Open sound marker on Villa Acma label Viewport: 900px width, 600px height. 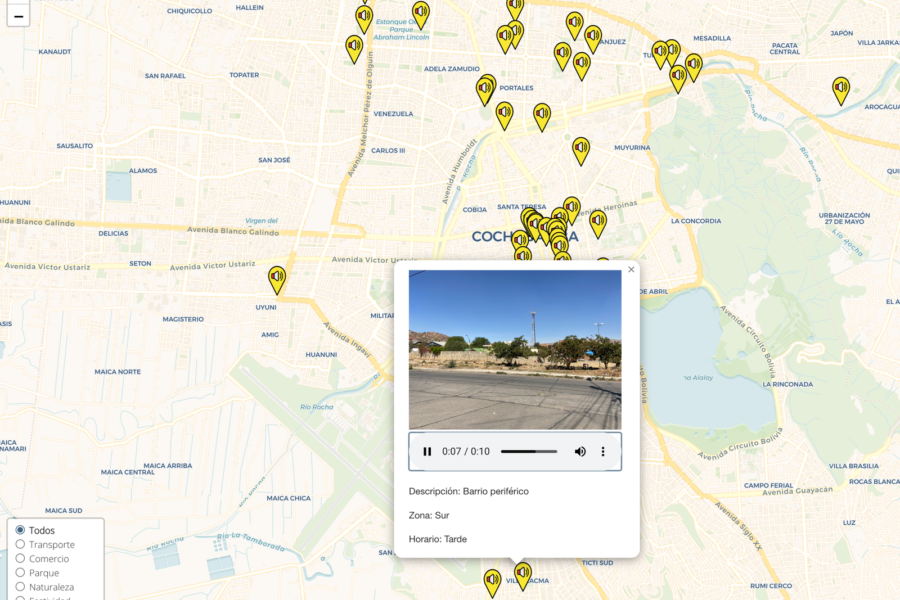pyautogui.click(x=522, y=575)
